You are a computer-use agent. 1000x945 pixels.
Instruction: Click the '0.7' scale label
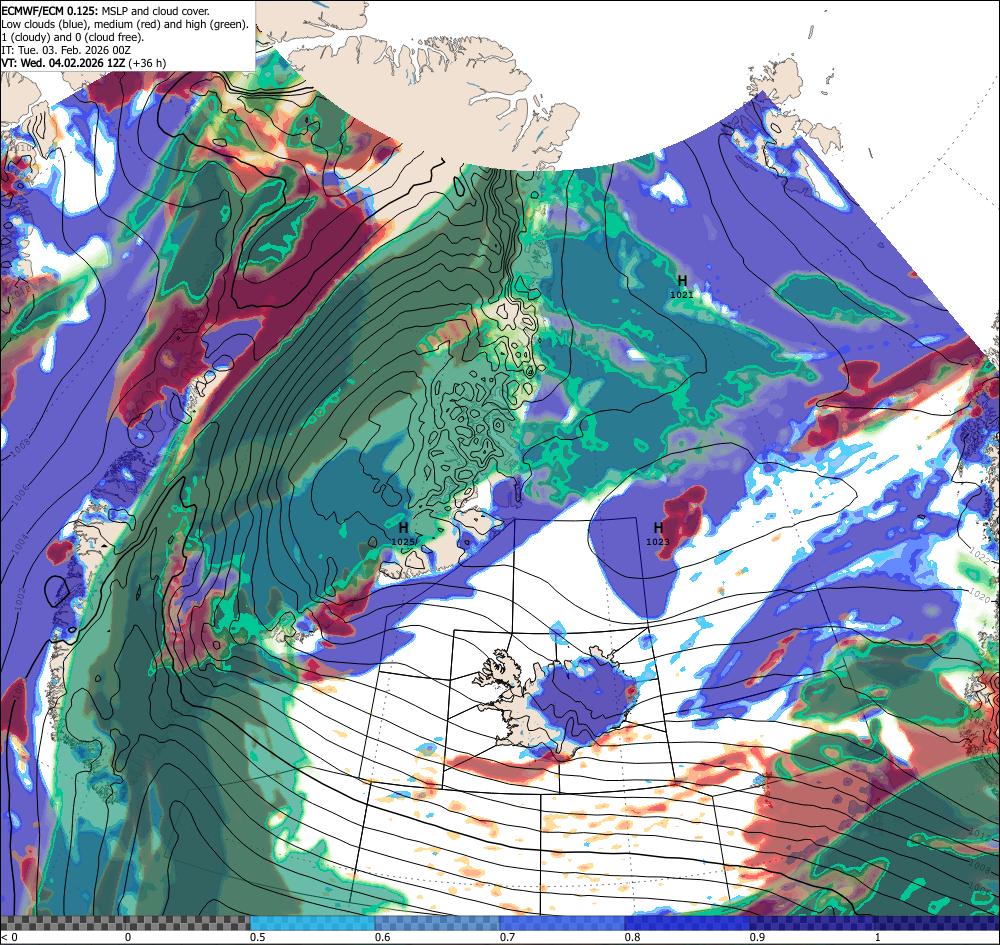point(507,937)
